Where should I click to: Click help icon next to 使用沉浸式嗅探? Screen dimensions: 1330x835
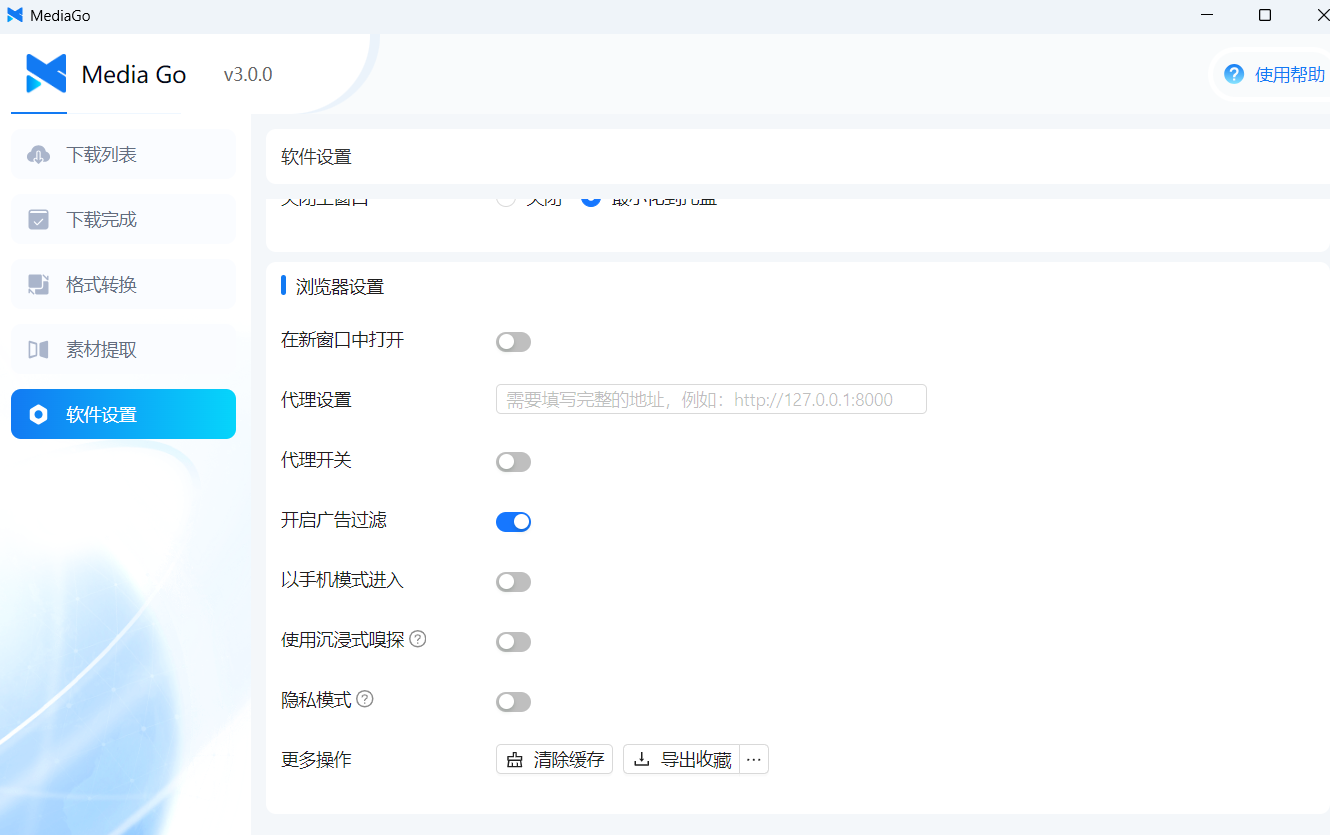point(418,639)
